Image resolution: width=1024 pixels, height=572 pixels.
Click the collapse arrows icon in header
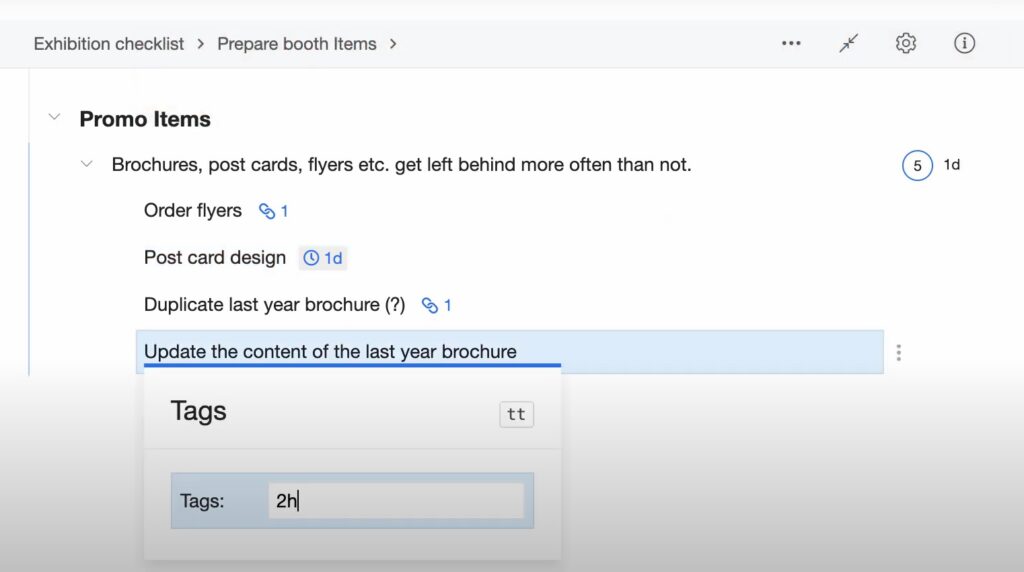click(x=849, y=44)
